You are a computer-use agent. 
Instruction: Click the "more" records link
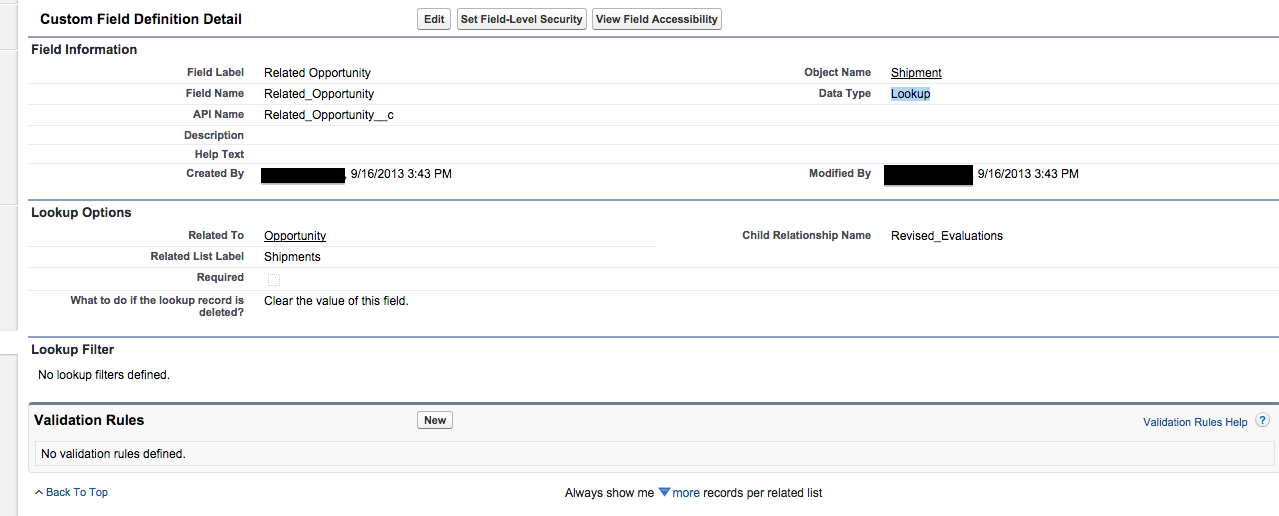[x=686, y=493]
